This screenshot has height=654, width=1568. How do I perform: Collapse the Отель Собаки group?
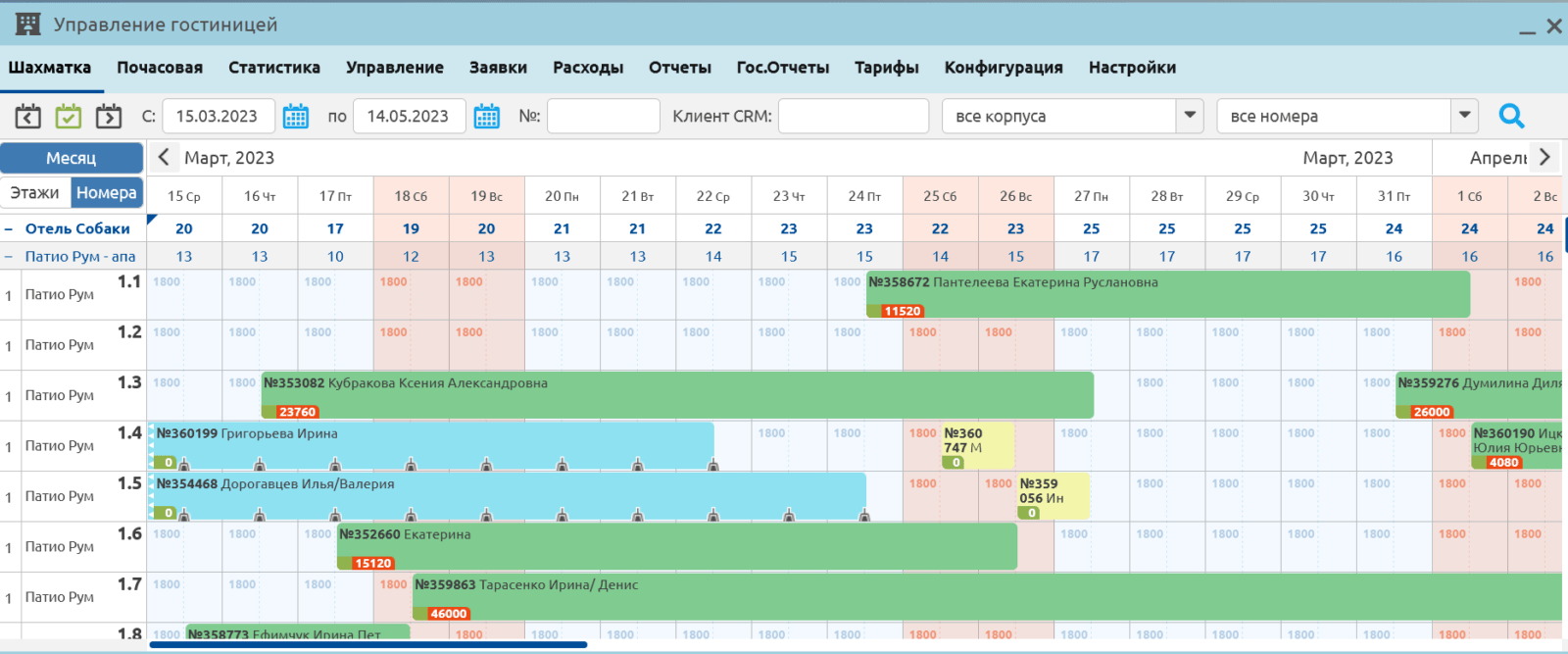(9, 229)
